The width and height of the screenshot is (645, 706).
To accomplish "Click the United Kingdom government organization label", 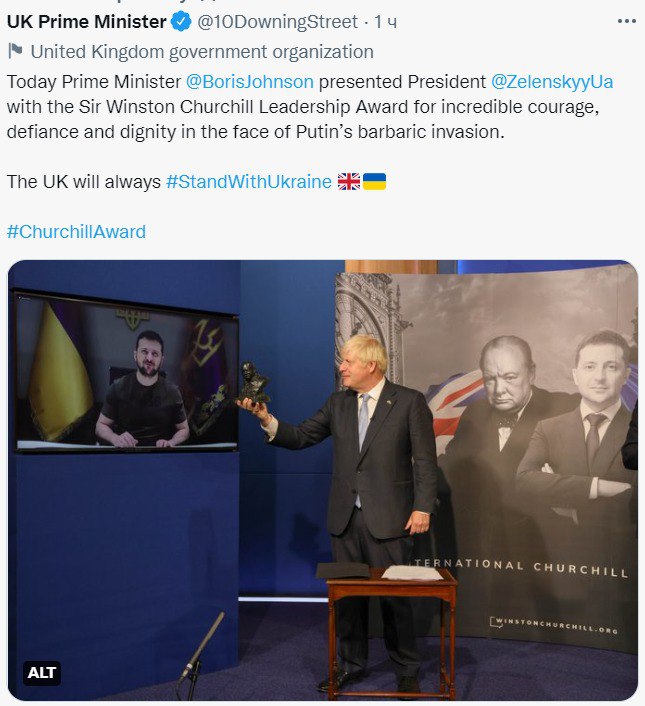I will point(202,52).
